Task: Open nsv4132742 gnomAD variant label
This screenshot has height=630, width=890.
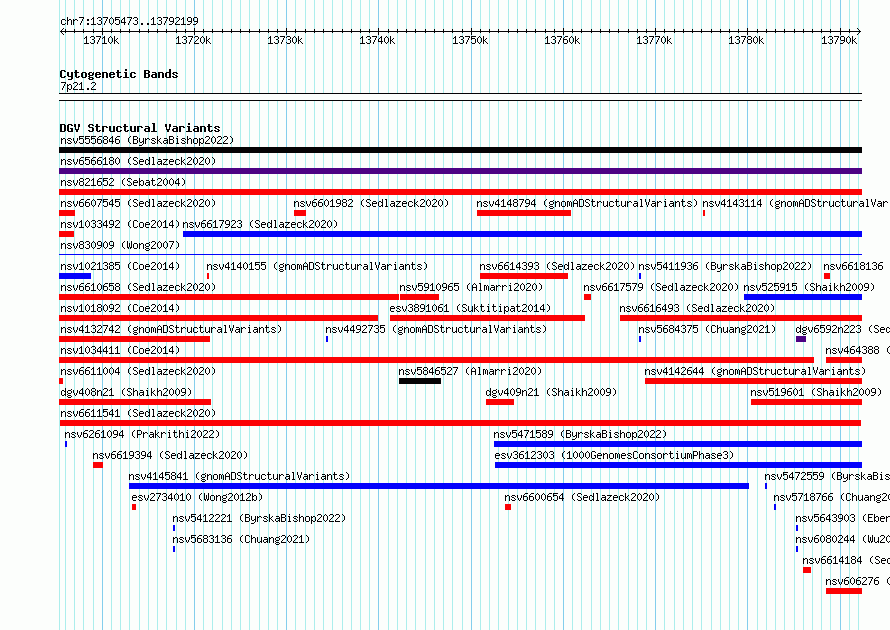Action: pyautogui.click(x=171, y=329)
